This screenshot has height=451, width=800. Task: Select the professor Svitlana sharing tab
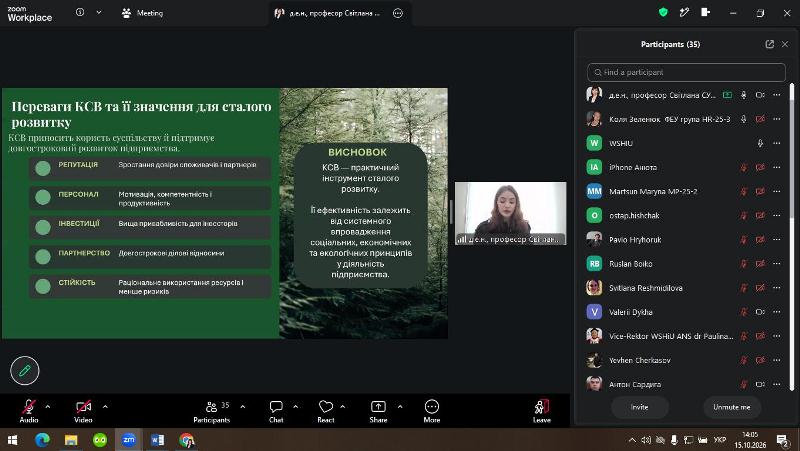pyautogui.click(x=327, y=13)
